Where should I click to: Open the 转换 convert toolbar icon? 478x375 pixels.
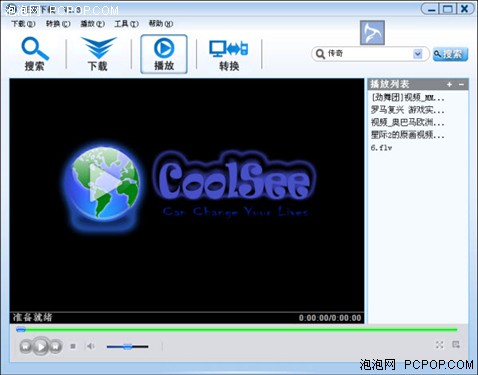point(229,54)
